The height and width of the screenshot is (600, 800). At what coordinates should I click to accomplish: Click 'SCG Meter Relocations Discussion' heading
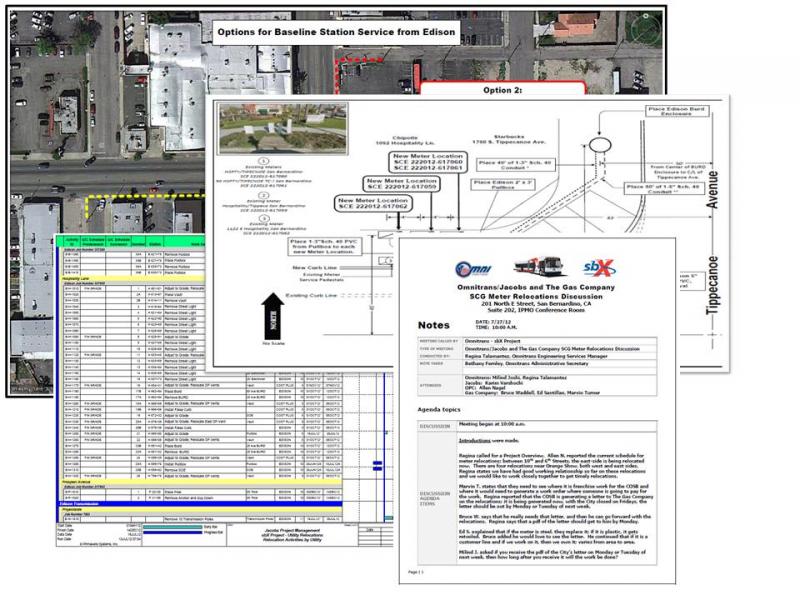pyautogui.click(x=536, y=296)
